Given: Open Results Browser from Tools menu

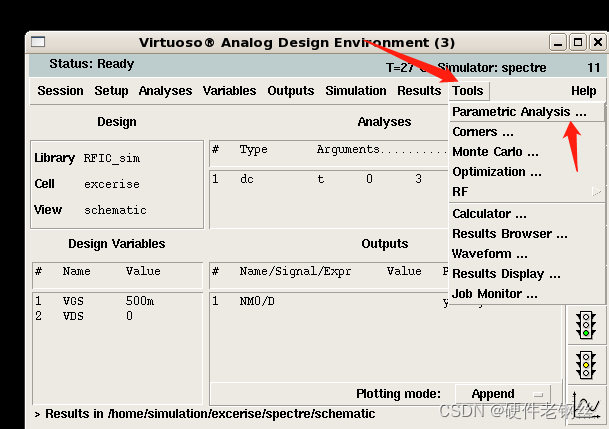Looking at the screenshot, I should pos(526,234).
